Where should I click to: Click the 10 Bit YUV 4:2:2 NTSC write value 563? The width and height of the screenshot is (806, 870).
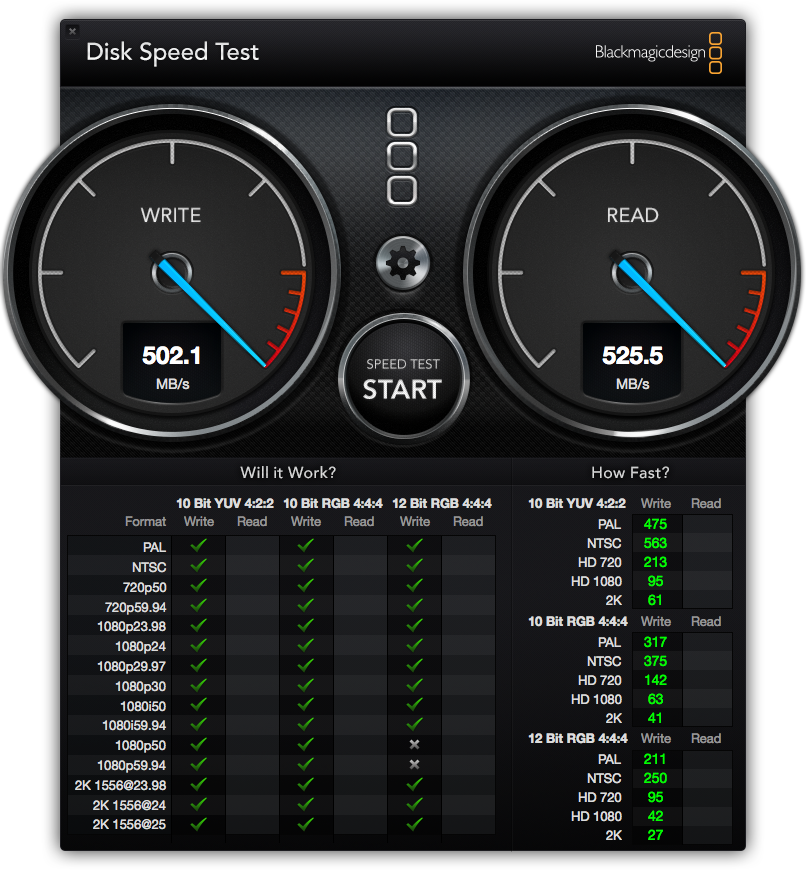point(655,543)
